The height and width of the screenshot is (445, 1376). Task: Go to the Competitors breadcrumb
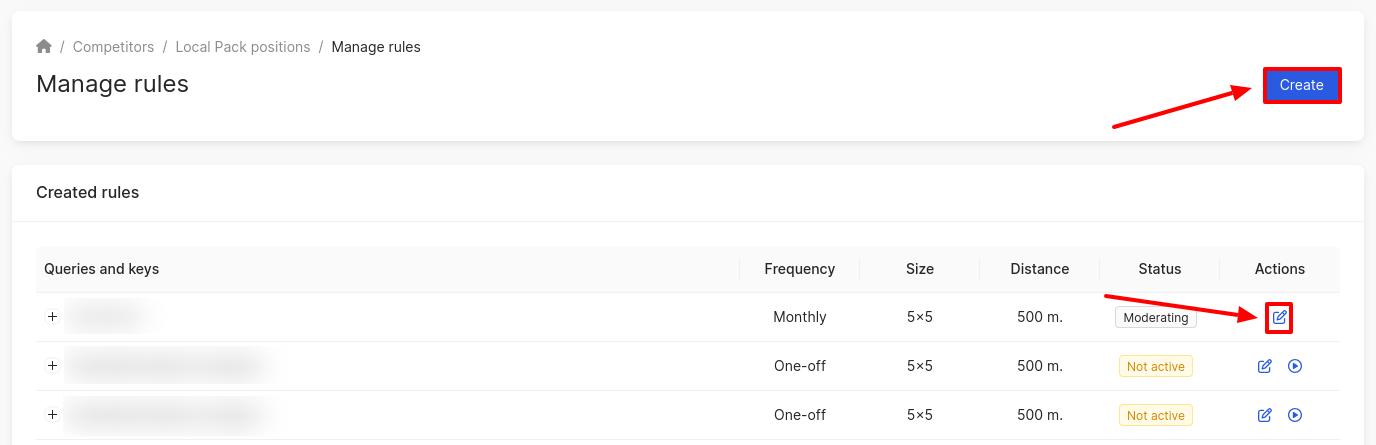click(113, 47)
